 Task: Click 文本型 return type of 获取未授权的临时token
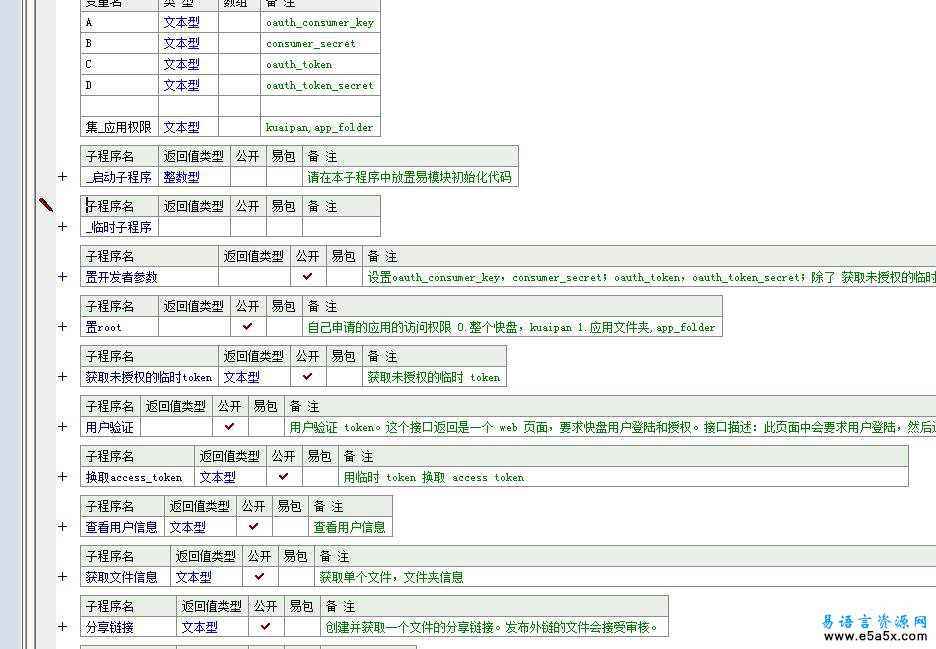(242, 377)
